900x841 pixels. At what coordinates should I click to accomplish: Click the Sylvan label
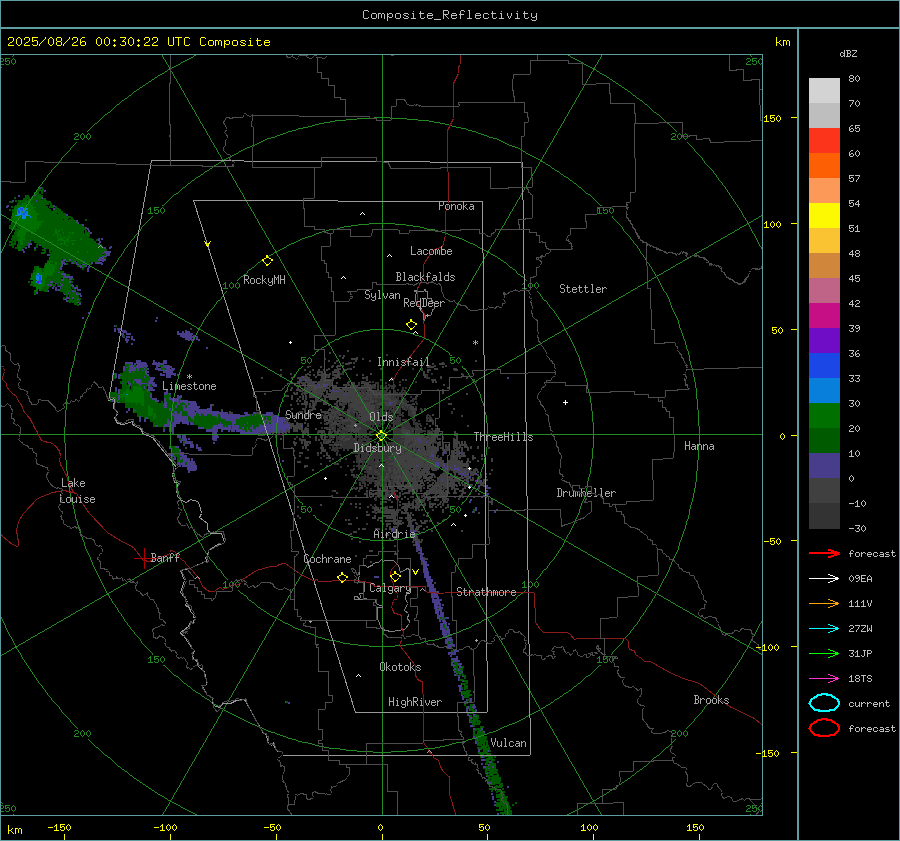[x=382, y=295]
